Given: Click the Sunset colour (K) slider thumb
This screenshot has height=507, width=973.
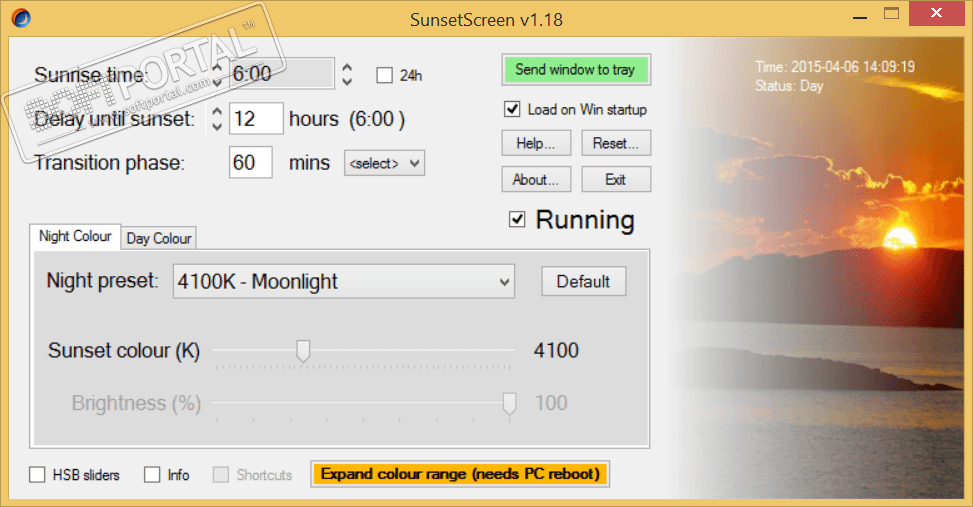Looking at the screenshot, I should point(303,351).
